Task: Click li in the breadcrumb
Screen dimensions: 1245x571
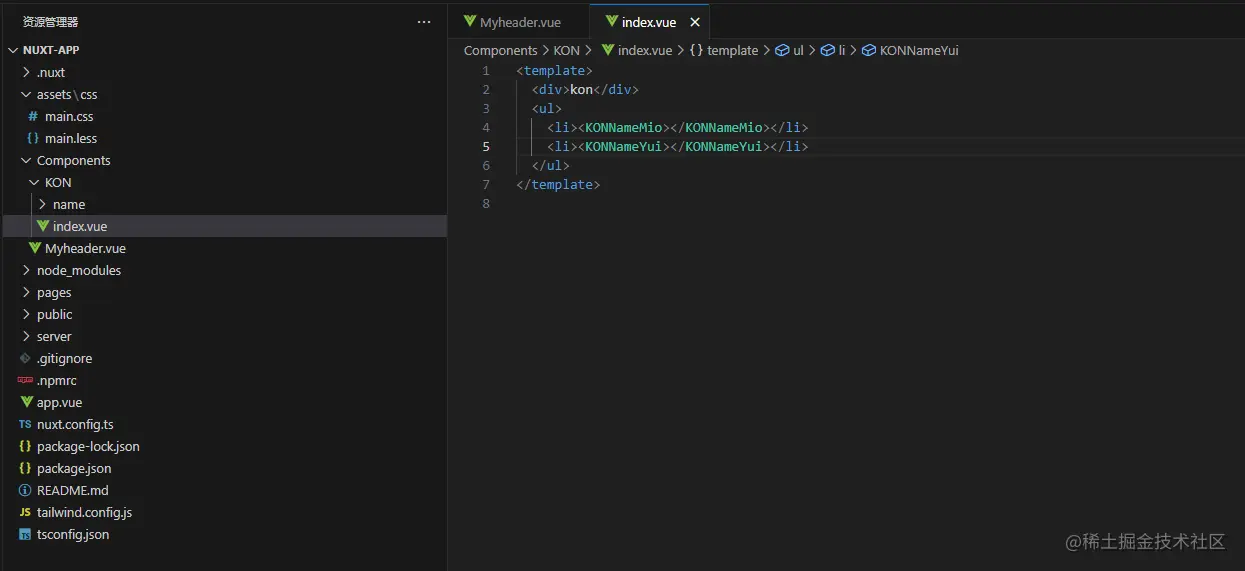Action: [842, 50]
